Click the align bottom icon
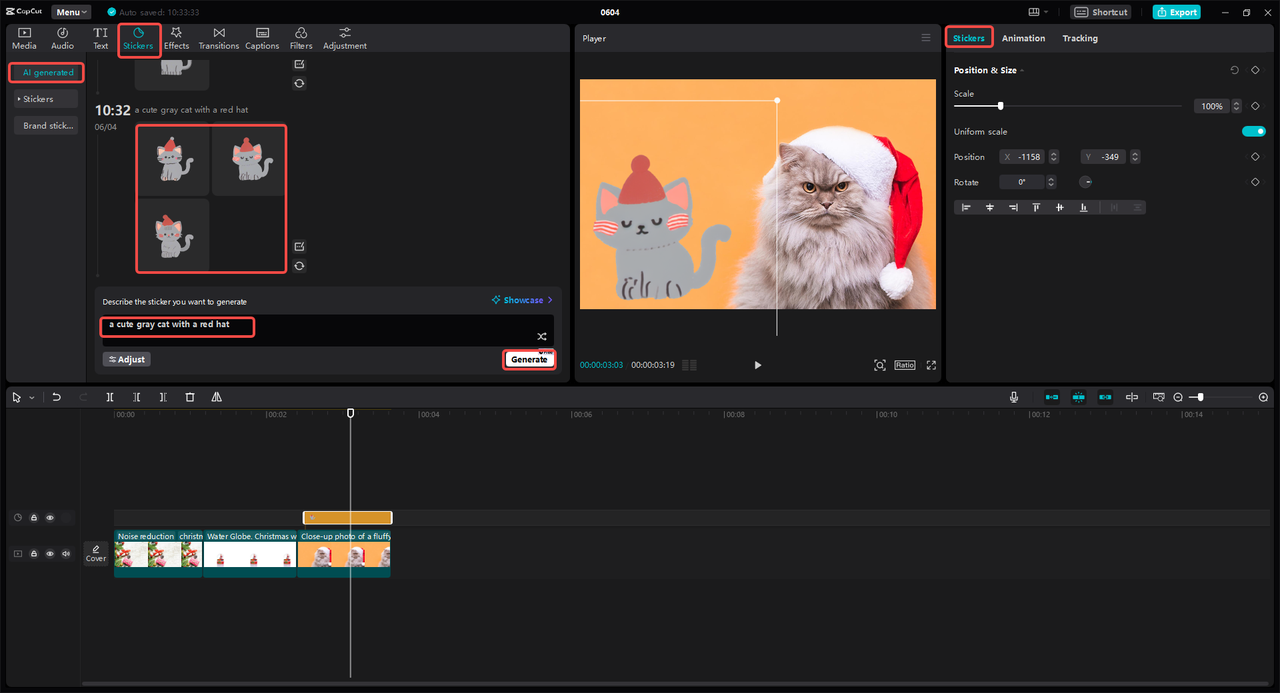 [x=1083, y=207]
